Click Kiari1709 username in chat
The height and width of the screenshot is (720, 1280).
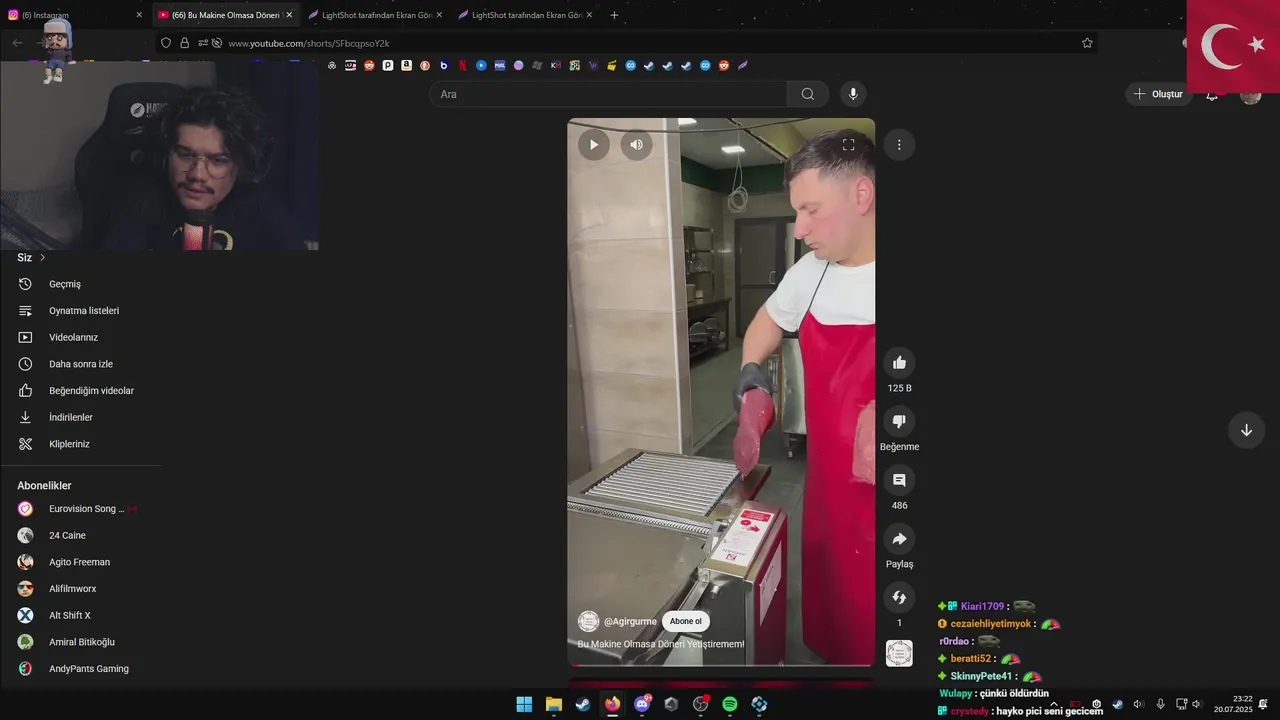pyautogui.click(x=982, y=606)
